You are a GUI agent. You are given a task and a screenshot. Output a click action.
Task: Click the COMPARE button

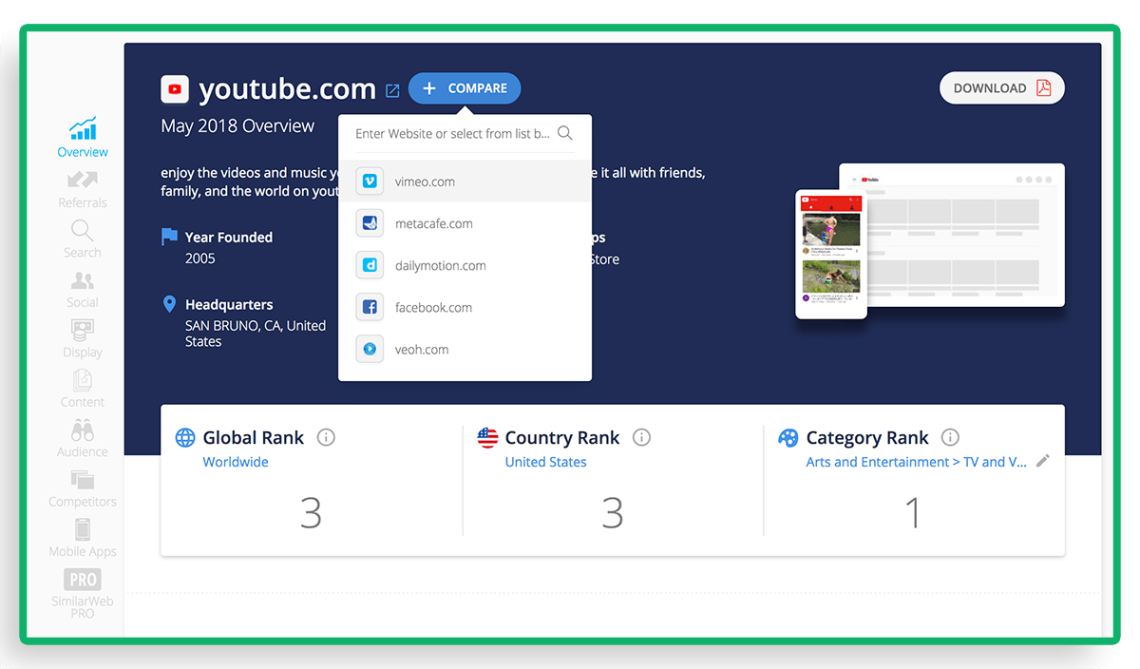465,88
